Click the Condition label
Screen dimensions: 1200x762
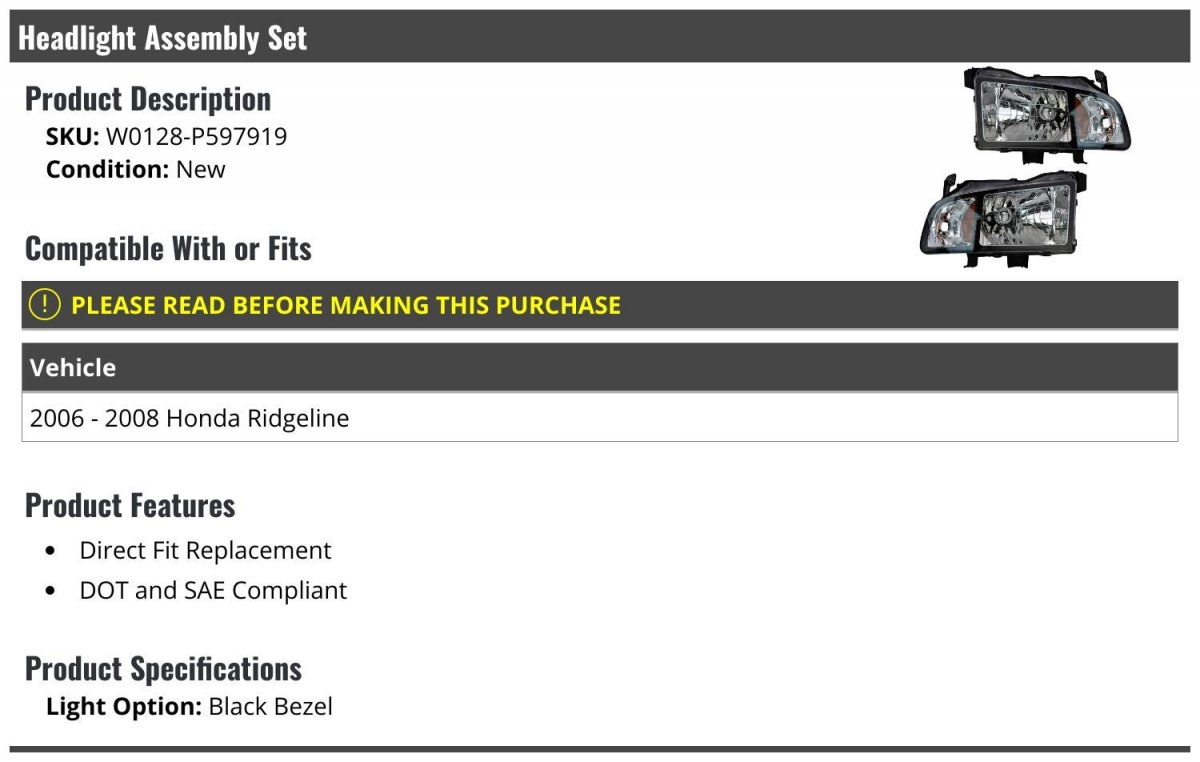pyautogui.click(x=107, y=169)
